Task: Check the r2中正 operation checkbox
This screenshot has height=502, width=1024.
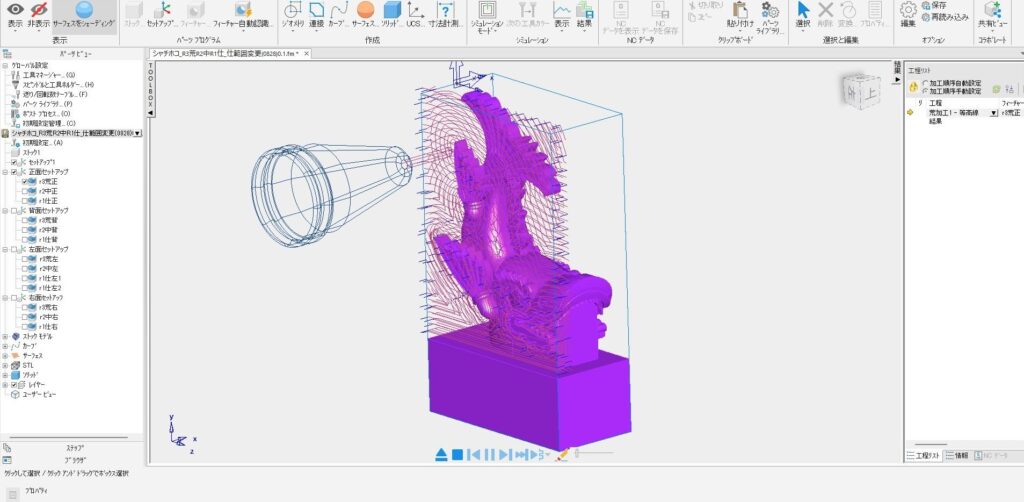Action: point(25,191)
